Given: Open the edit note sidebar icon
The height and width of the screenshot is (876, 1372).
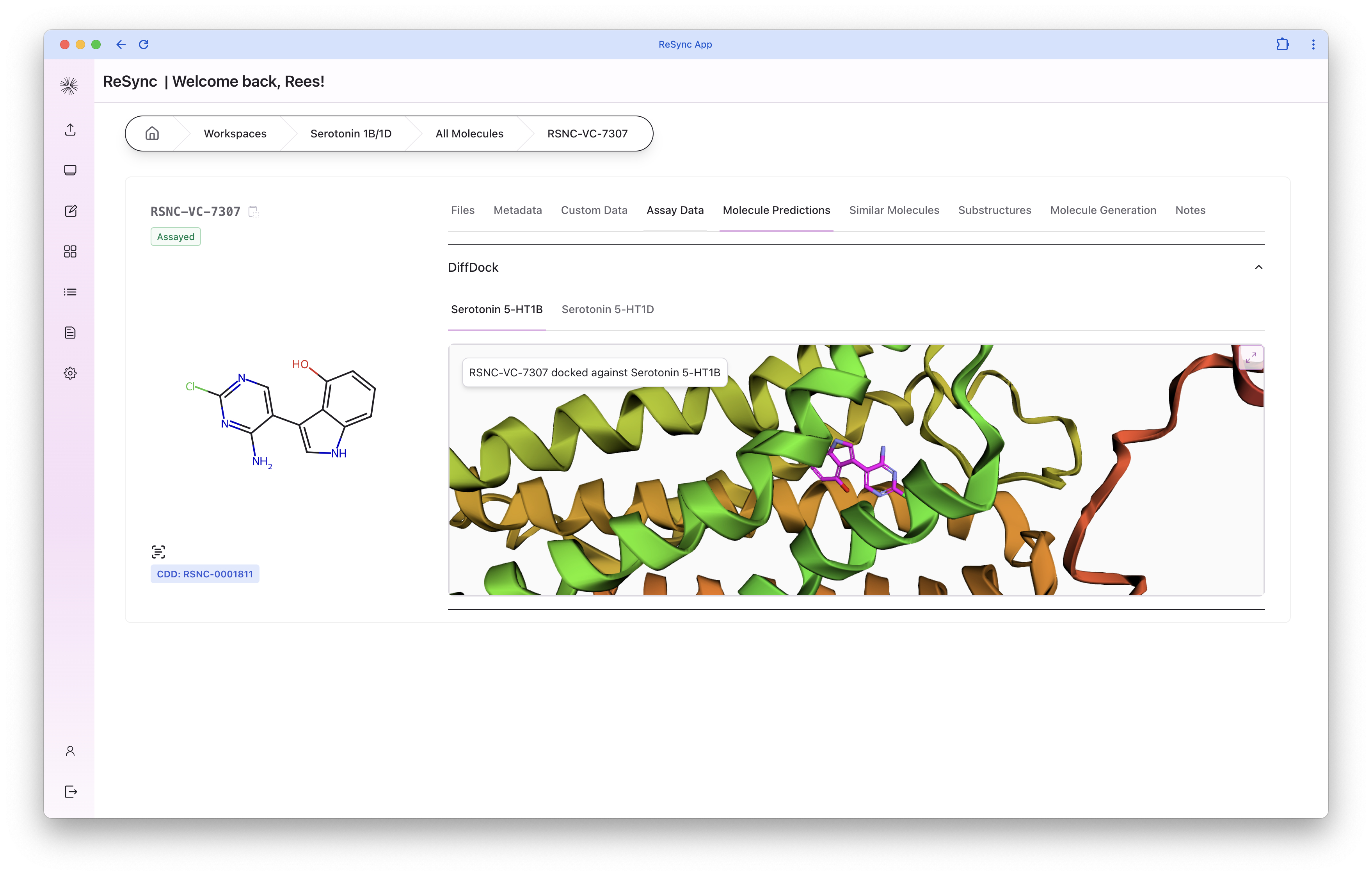Looking at the screenshot, I should click(x=70, y=211).
